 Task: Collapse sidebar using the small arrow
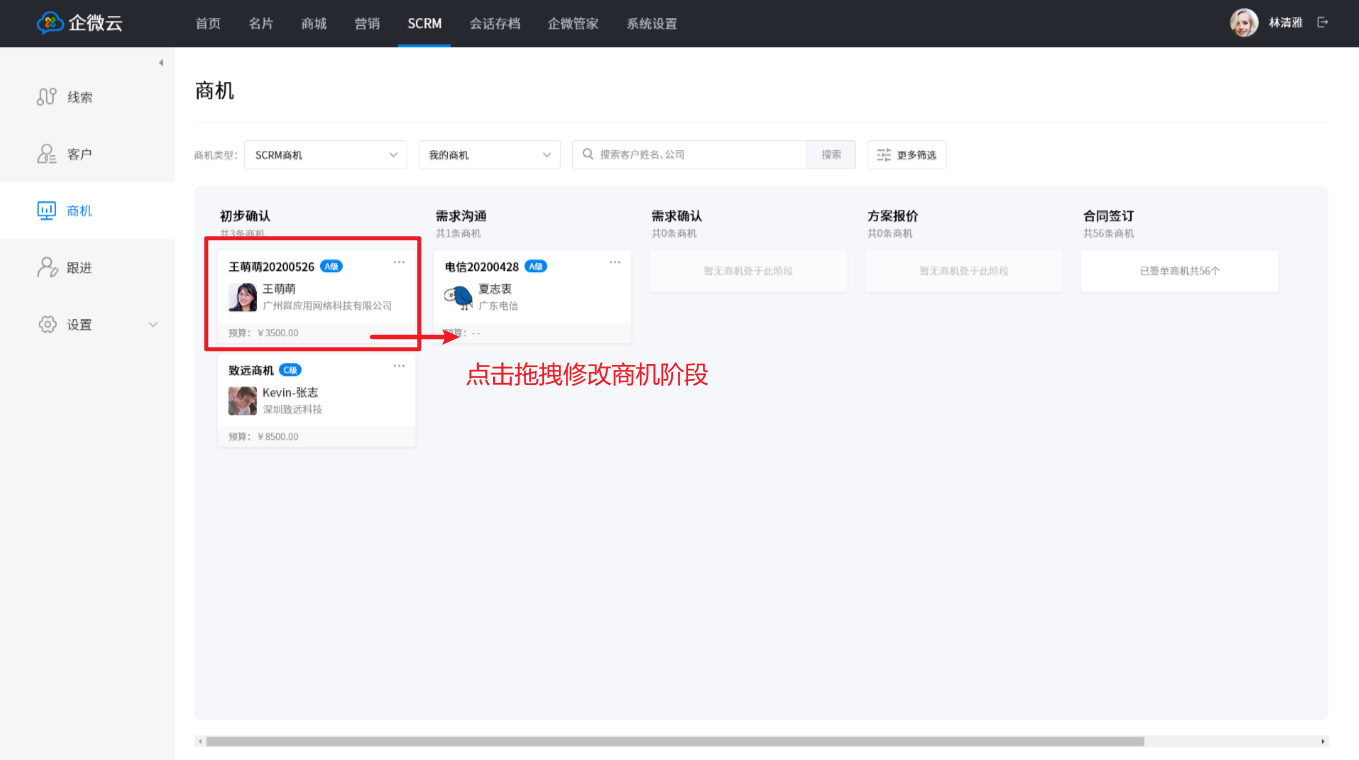click(161, 63)
